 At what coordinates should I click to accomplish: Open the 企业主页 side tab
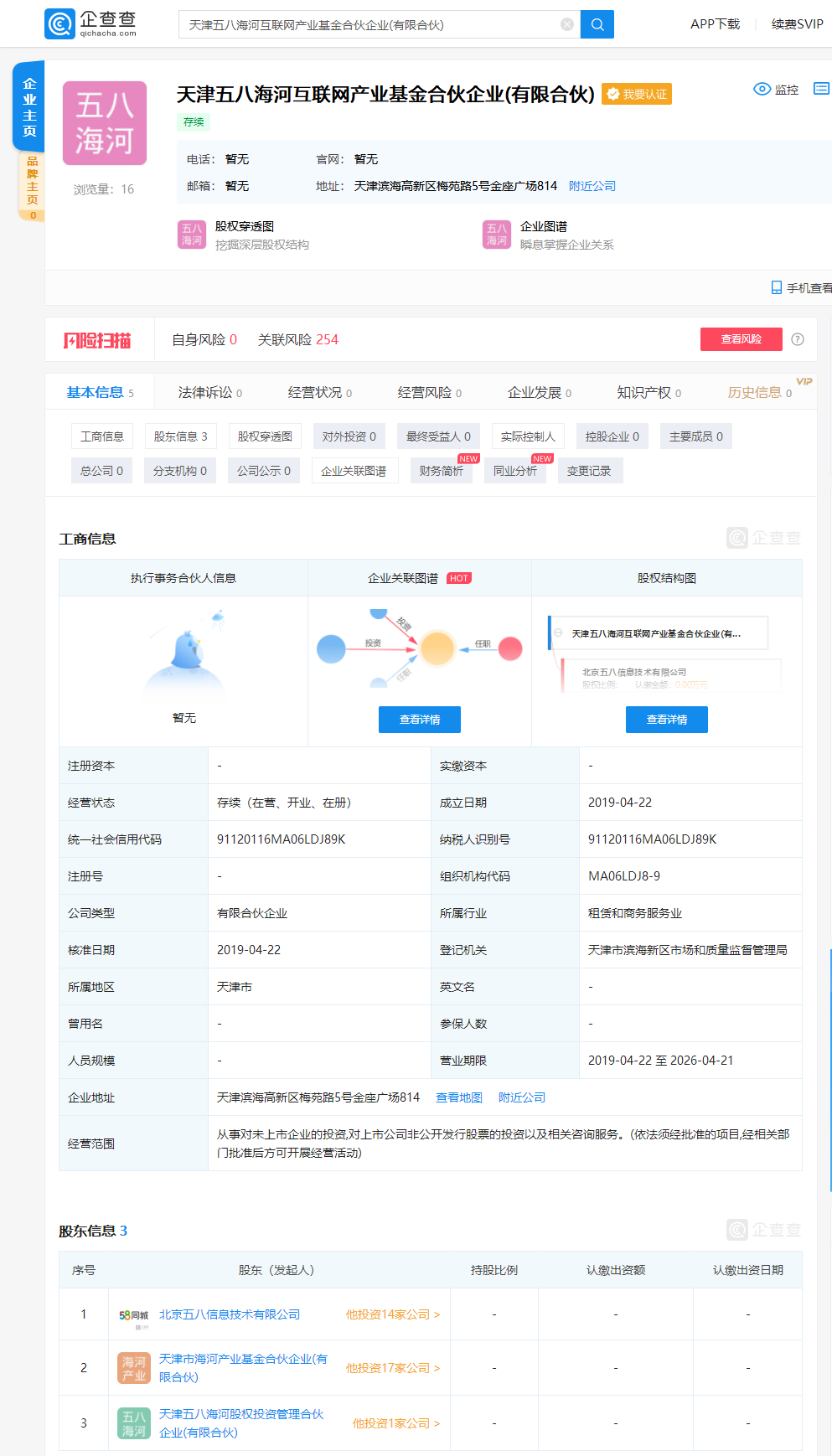(29, 107)
